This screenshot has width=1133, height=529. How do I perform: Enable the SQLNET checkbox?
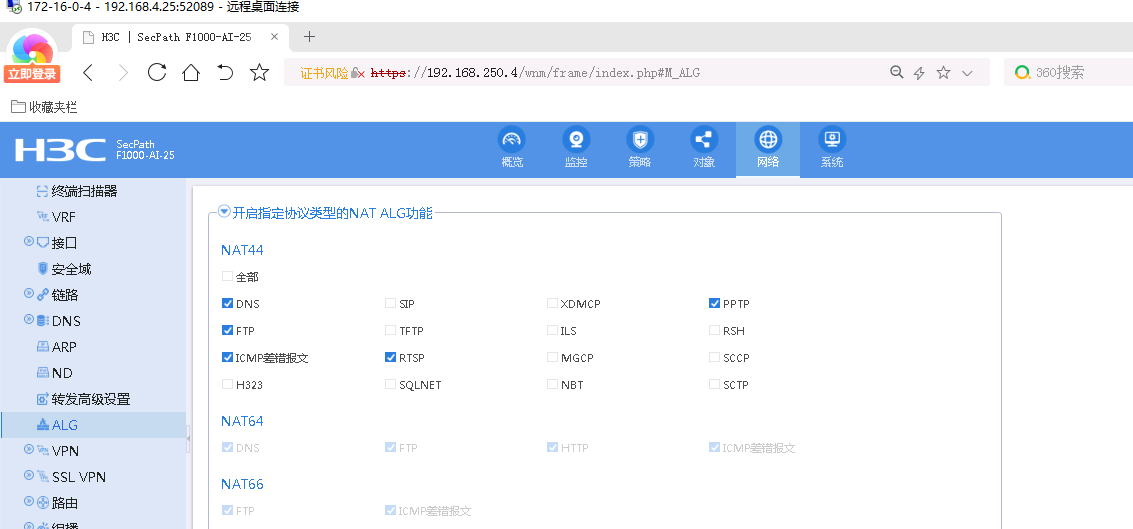point(390,384)
